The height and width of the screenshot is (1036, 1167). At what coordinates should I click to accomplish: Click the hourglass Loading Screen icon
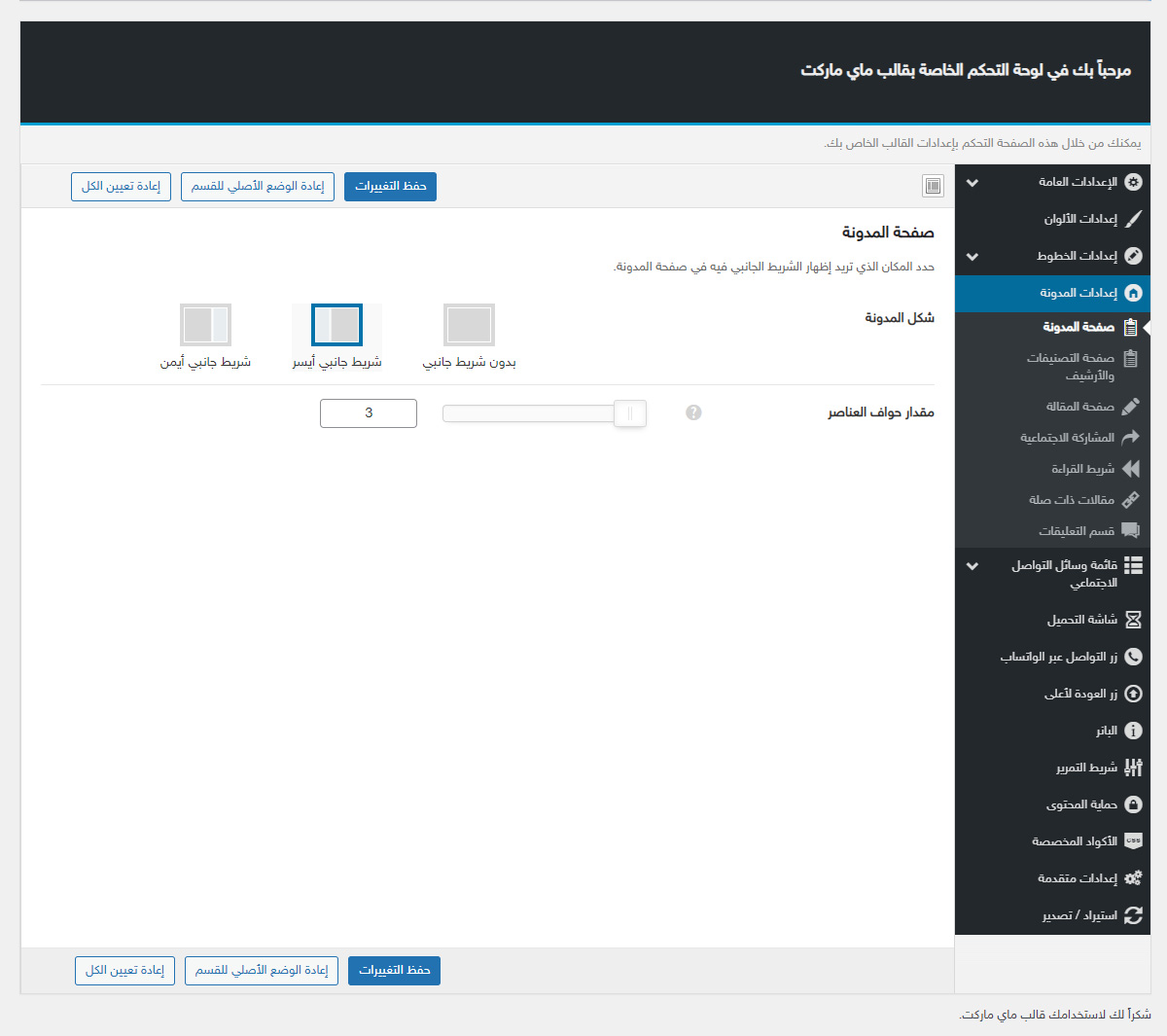(1133, 620)
